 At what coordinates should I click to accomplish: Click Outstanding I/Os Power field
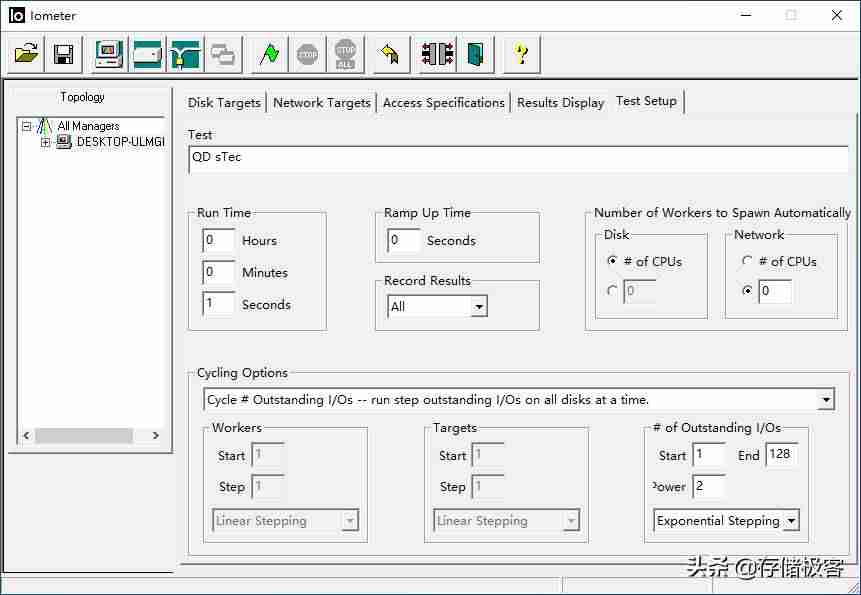[x=709, y=486]
